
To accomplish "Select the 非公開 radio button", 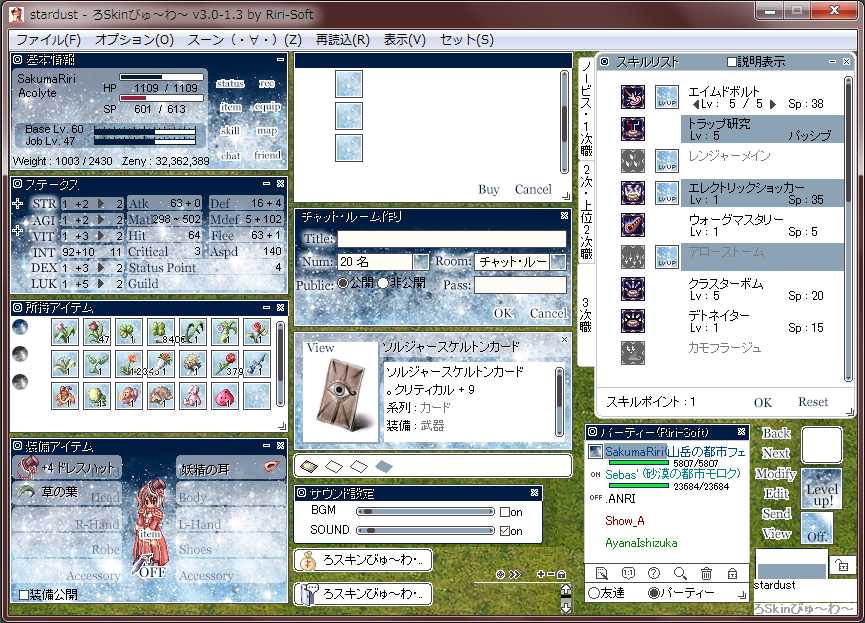I will (x=383, y=283).
